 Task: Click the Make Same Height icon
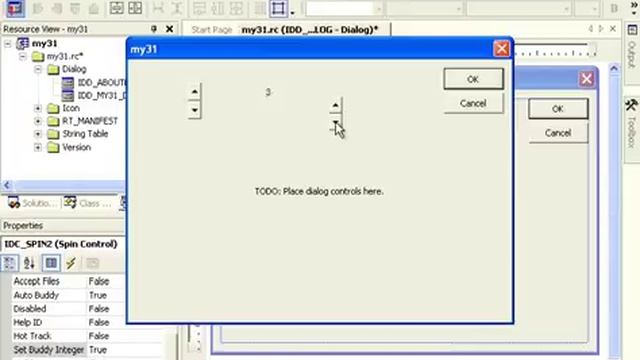coord(218,8)
